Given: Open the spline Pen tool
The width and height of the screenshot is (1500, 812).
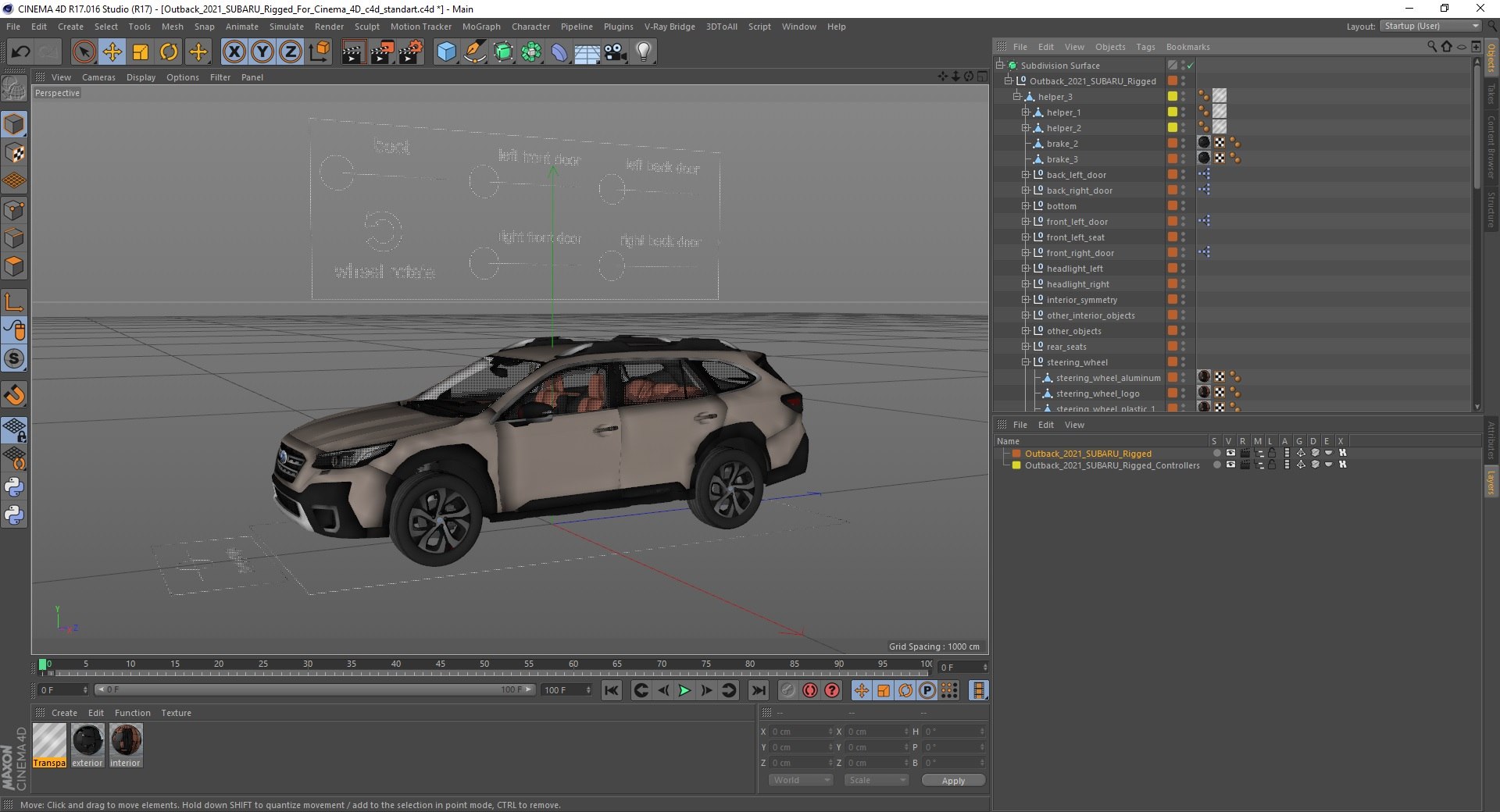Looking at the screenshot, I should click(x=474, y=52).
